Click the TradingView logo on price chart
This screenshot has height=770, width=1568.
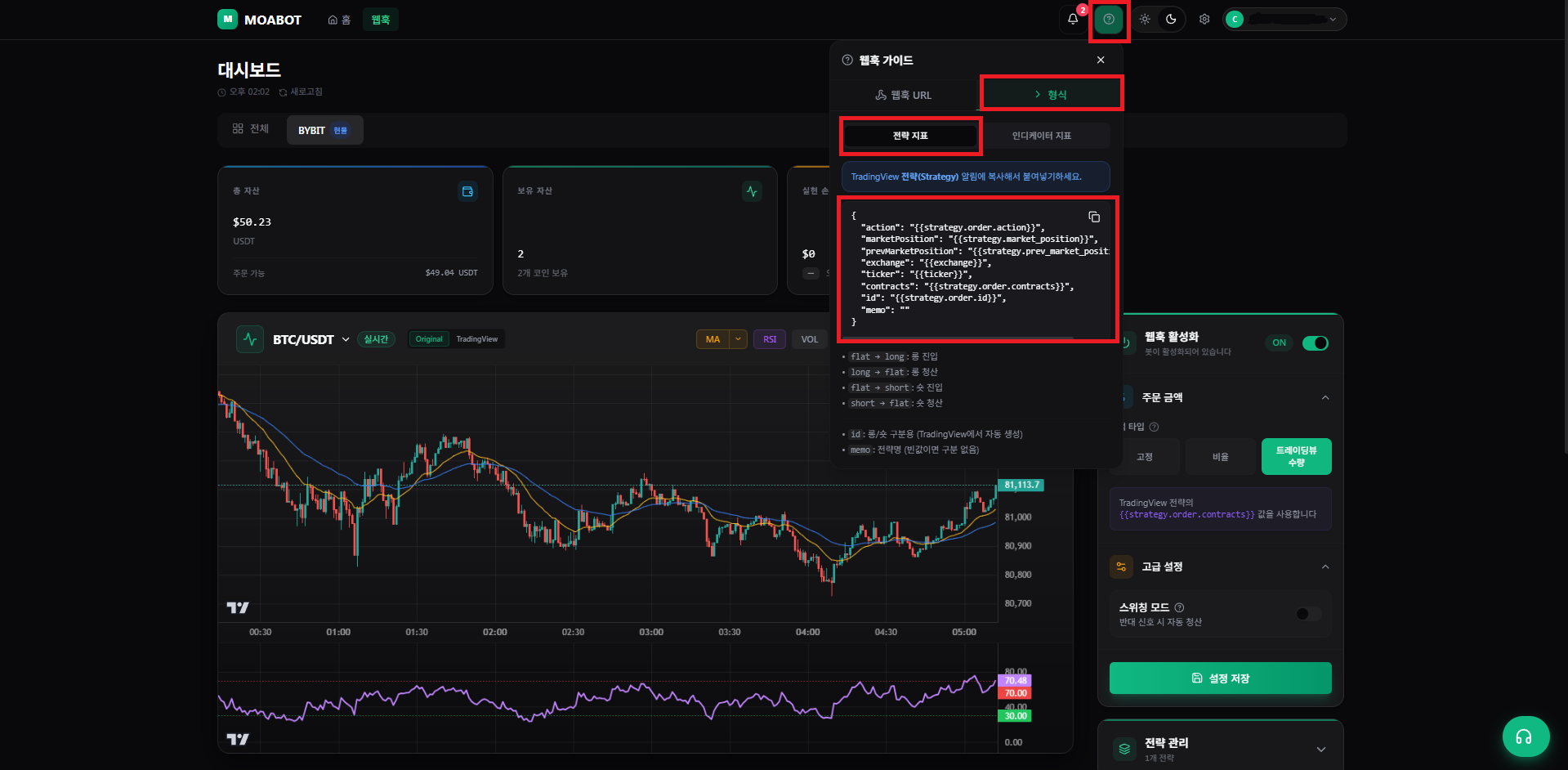click(238, 607)
